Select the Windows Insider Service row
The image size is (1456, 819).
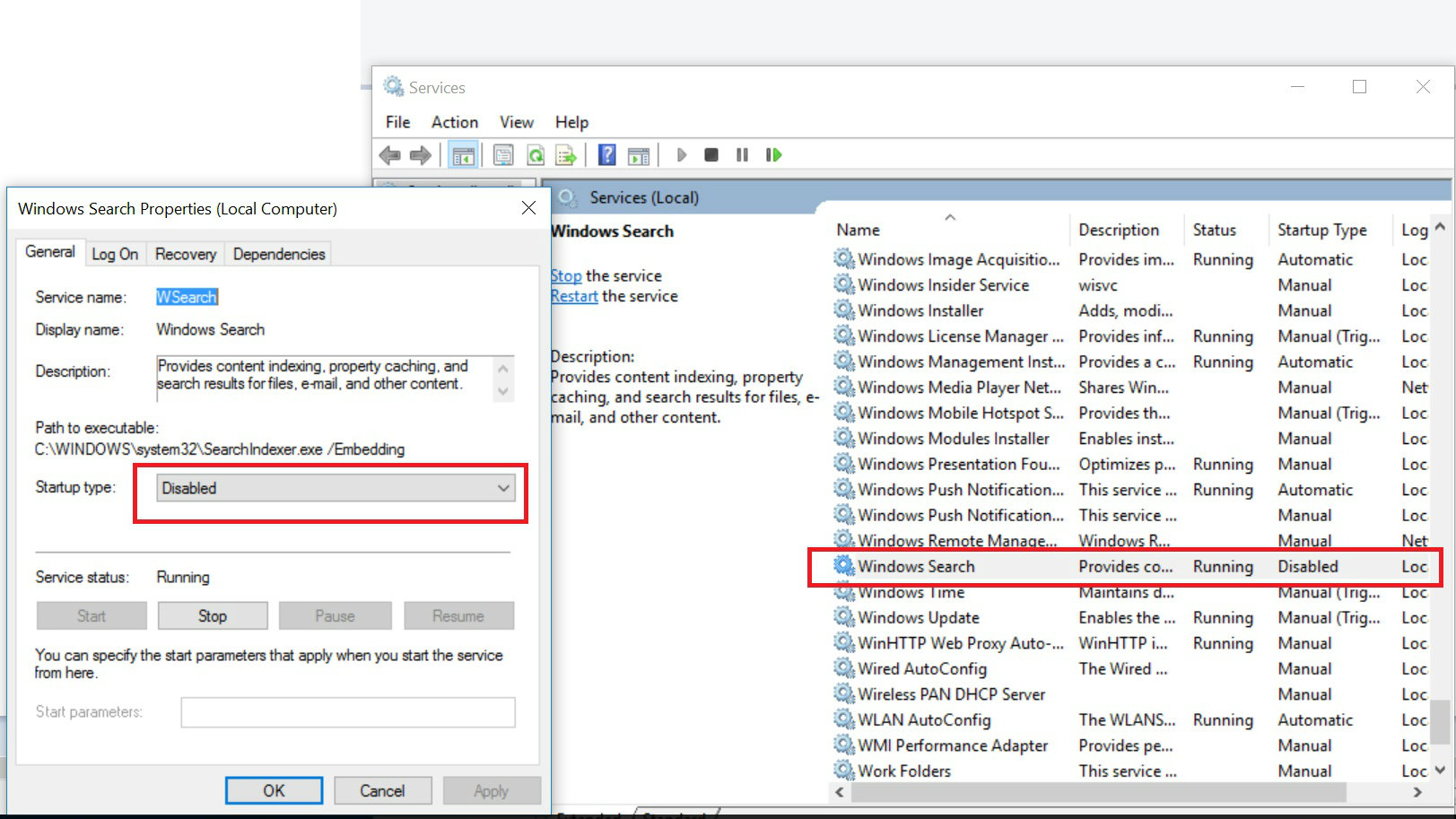click(x=1129, y=284)
